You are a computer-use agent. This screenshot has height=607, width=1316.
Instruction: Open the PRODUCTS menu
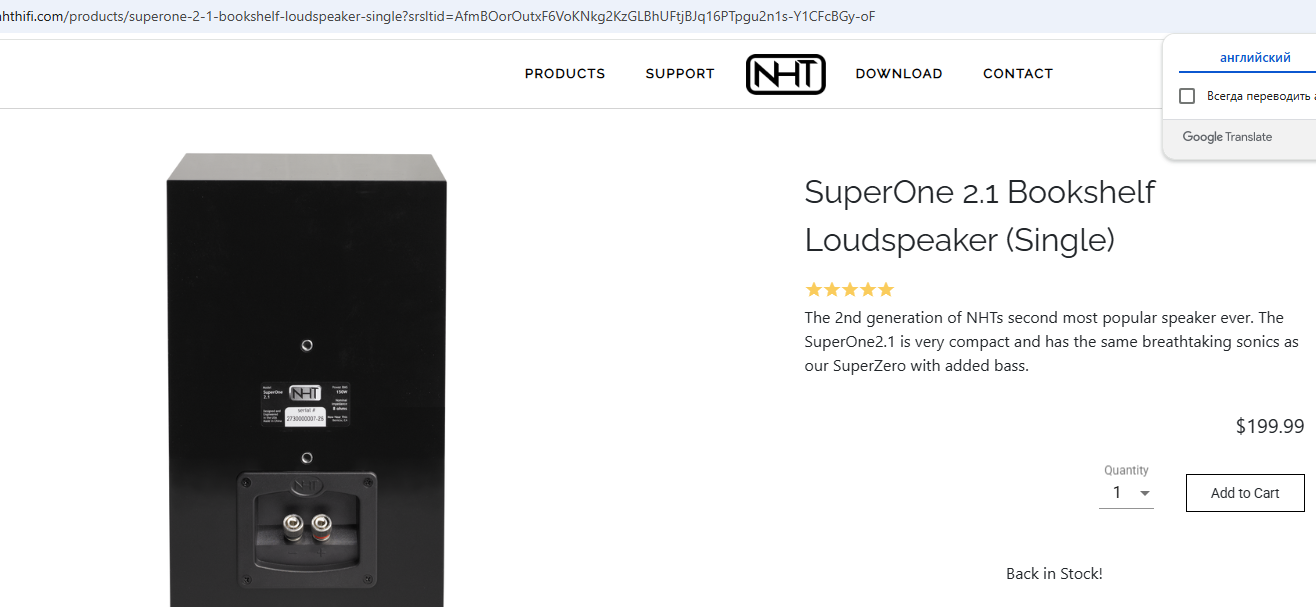pos(565,74)
